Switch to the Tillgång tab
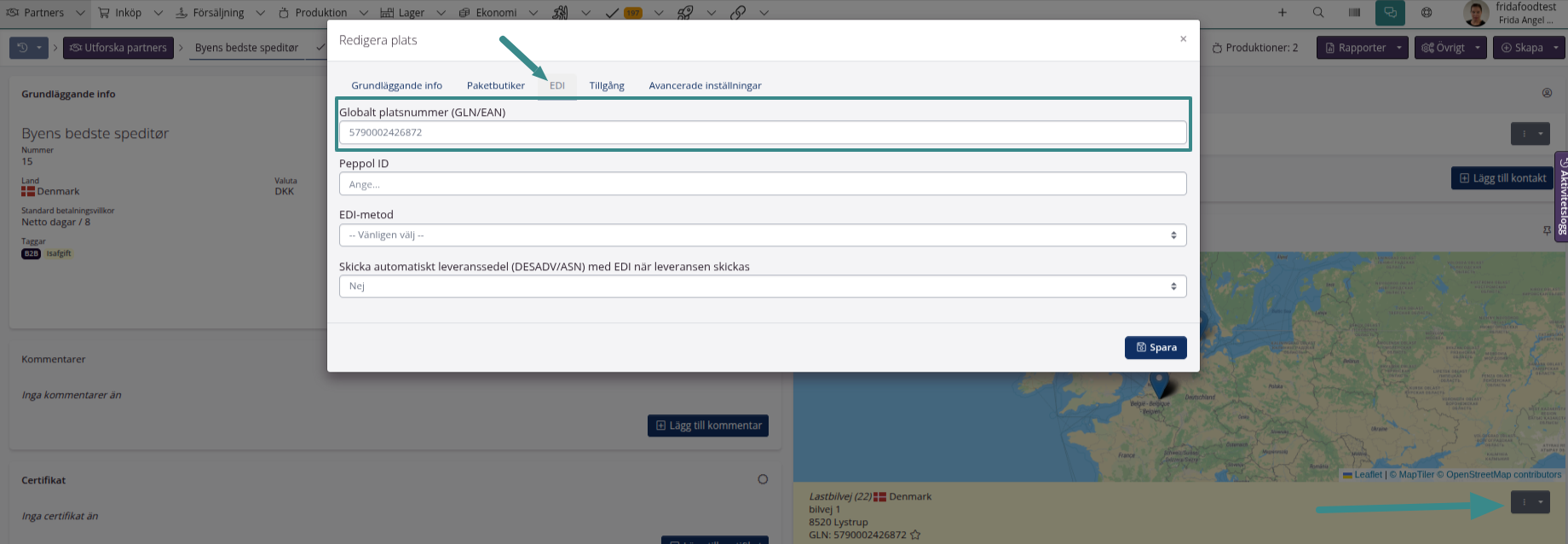The height and width of the screenshot is (544, 1568). coord(607,85)
